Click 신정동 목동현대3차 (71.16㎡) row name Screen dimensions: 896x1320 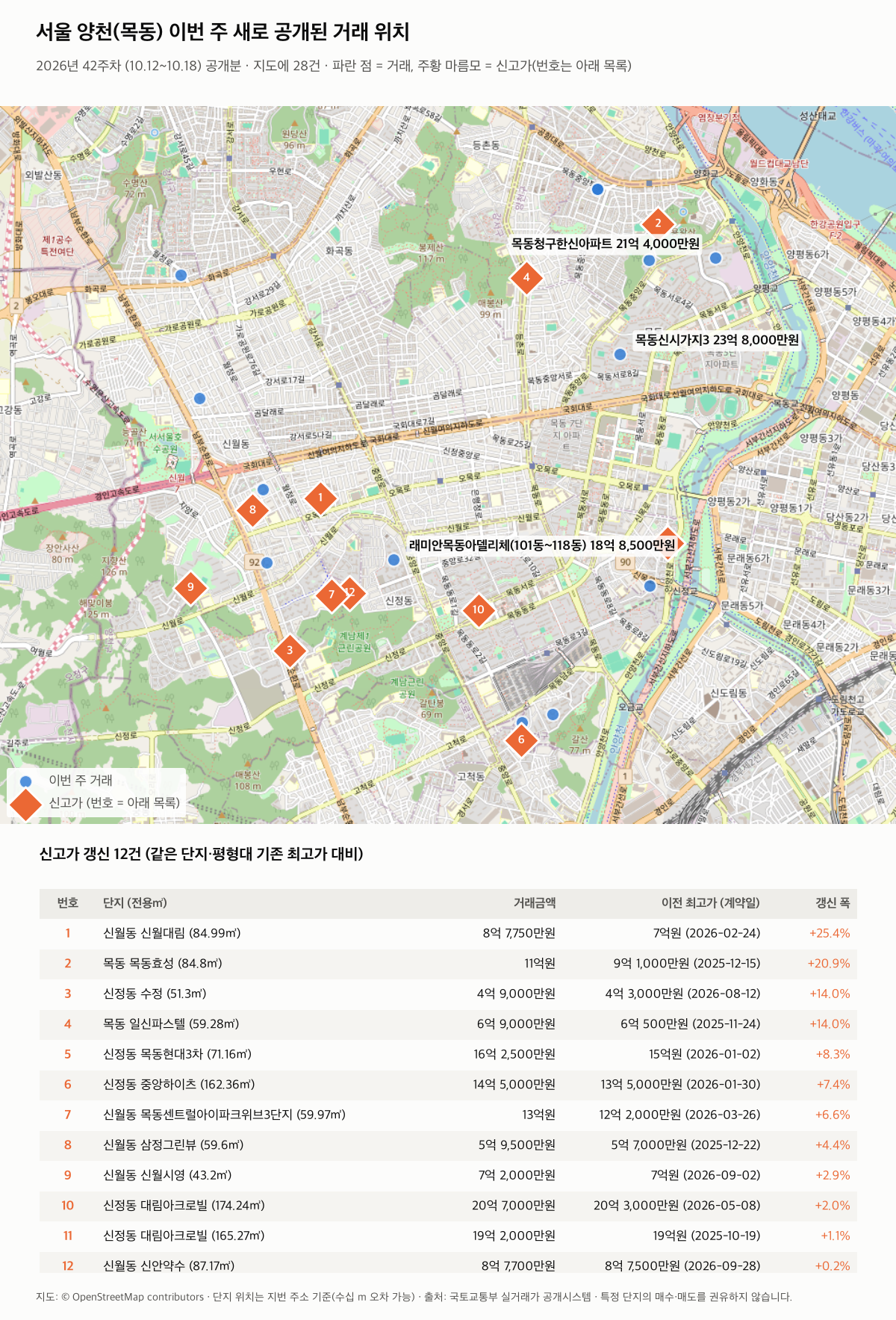[x=178, y=1055]
